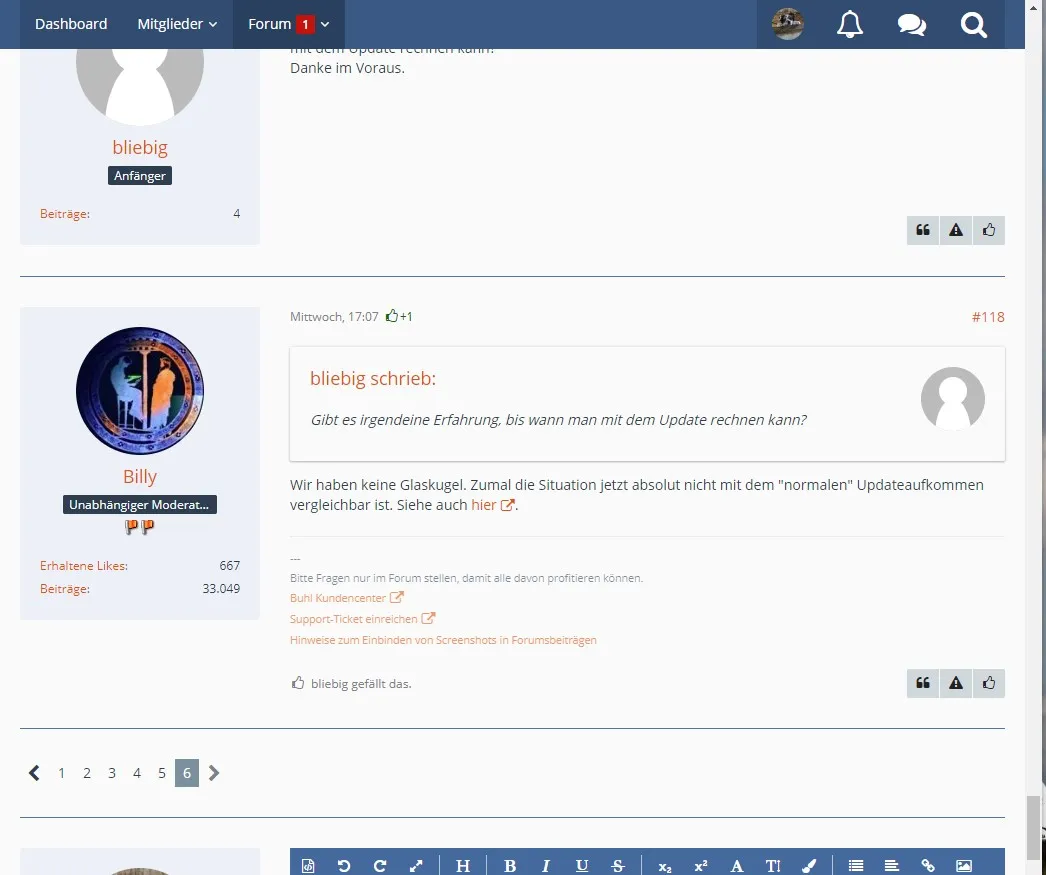Open the heading dropdown in editor toolbar
The width and height of the screenshot is (1046, 875).
[x=462, y=866]
